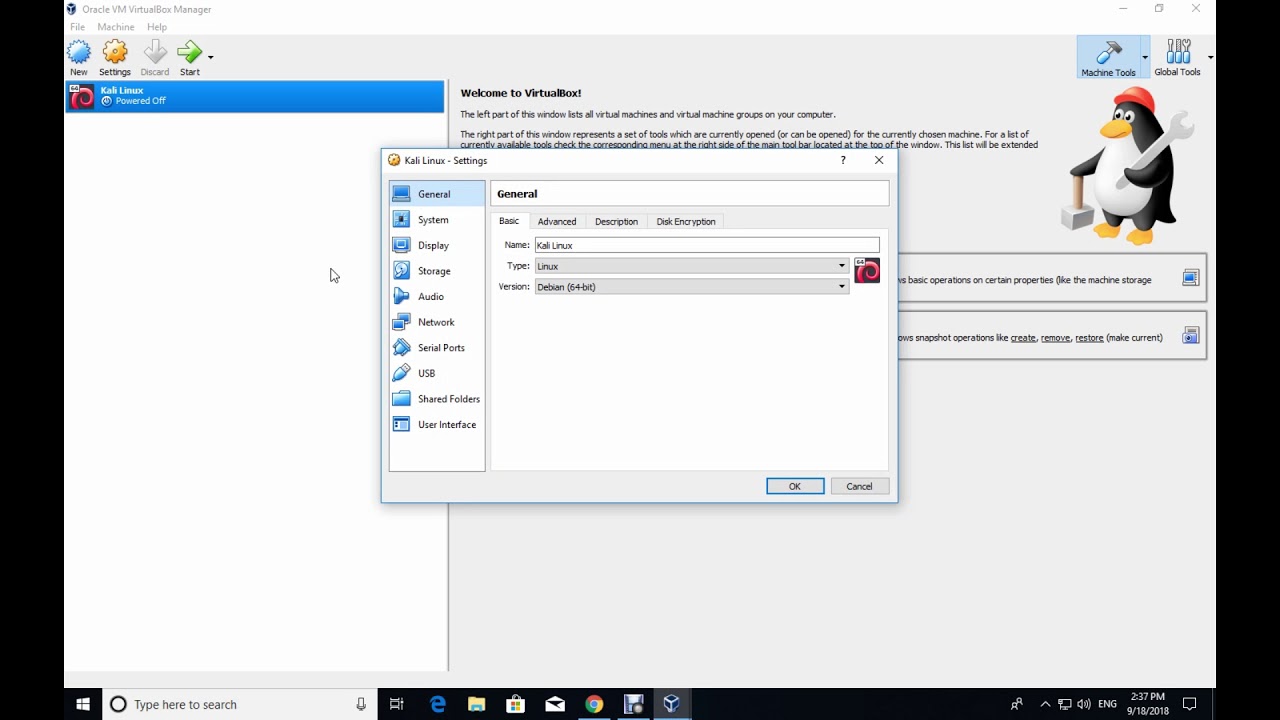Viewport: 1280px width, 720px height.
Task: Select the Kali Linux VM in the list
Action: tap(255, 96)
